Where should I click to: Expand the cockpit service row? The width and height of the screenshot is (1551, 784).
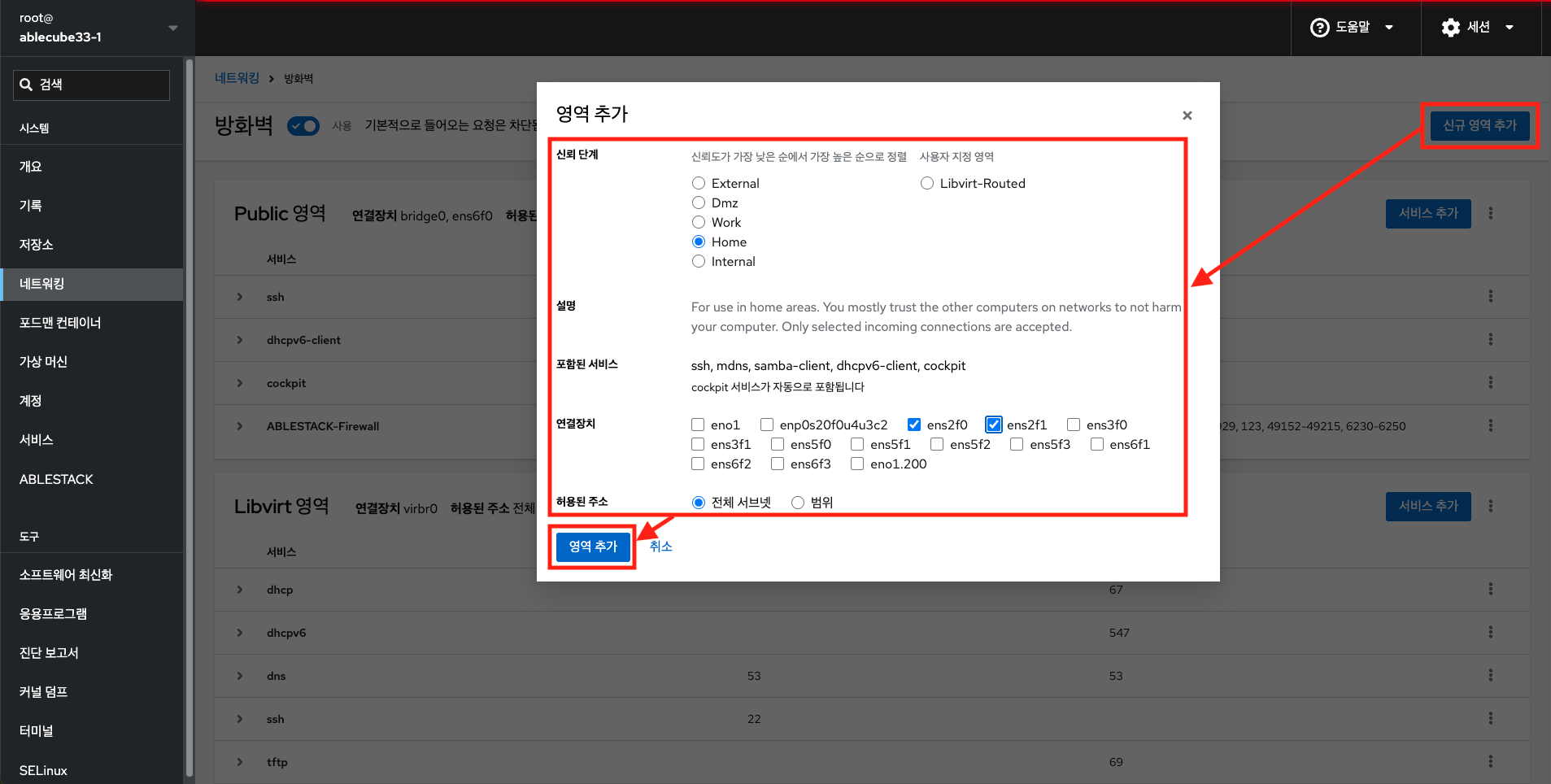point(240,383)
